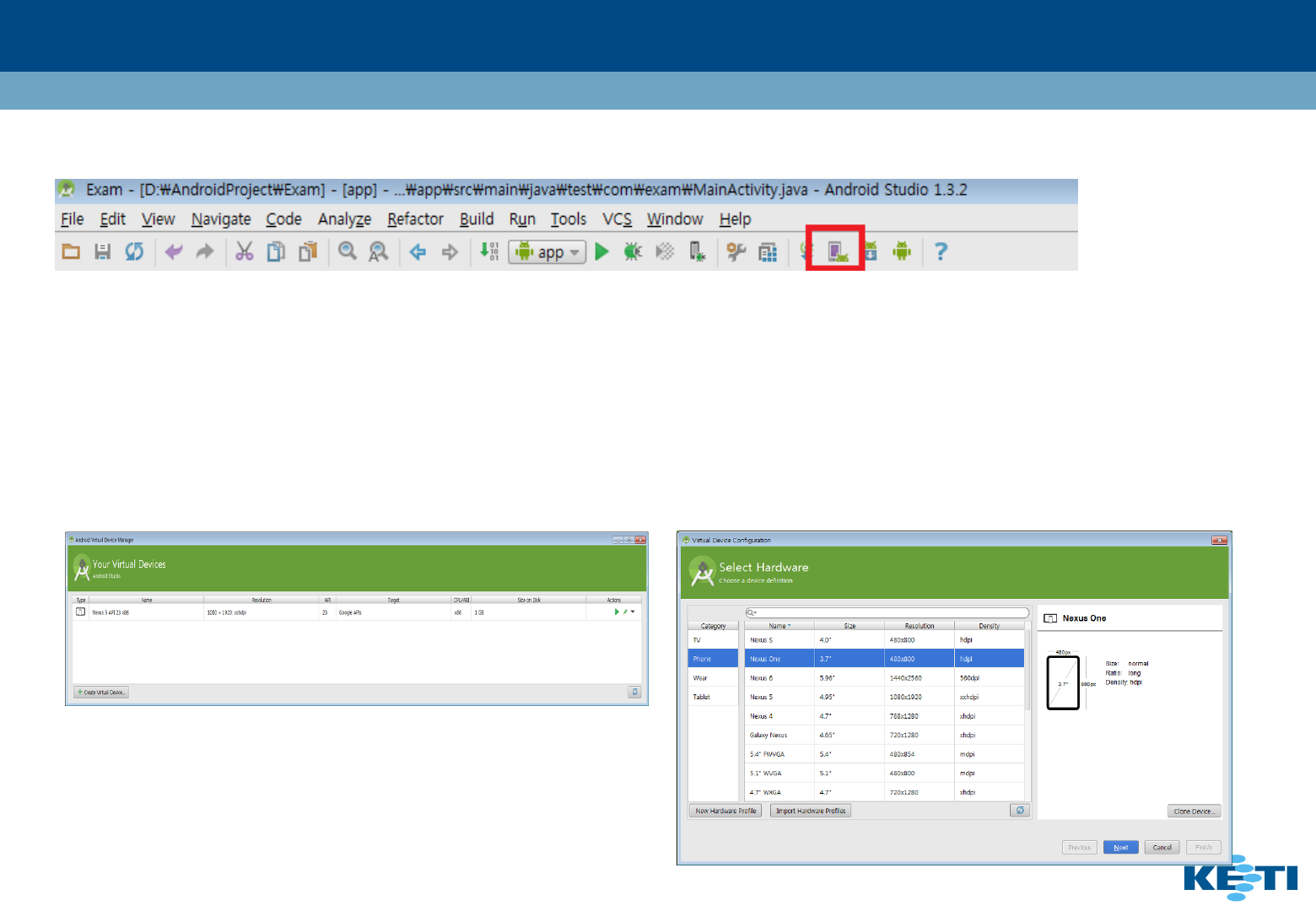
Task: Click the Cut scissors icon
Action: (245, 251)
